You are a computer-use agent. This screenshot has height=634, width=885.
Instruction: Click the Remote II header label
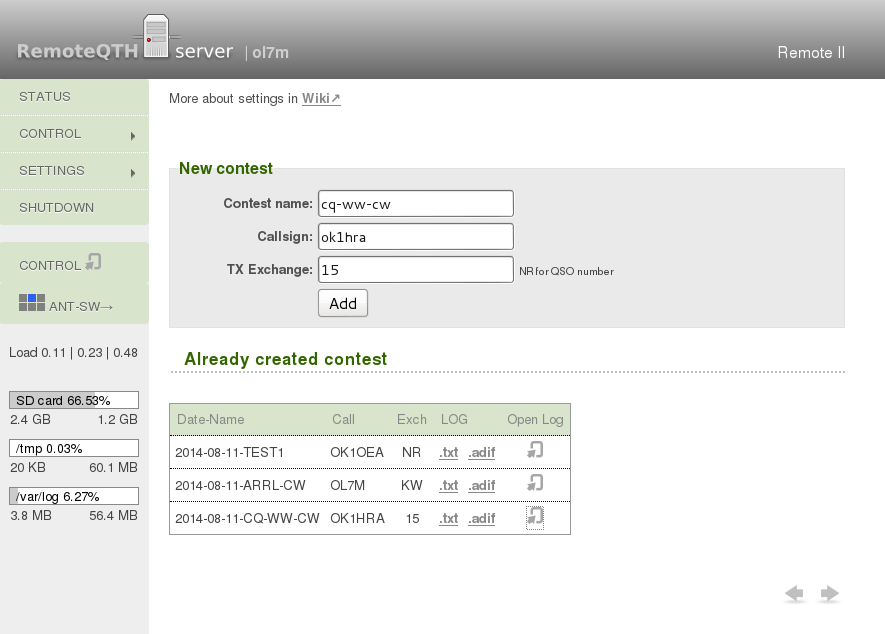pos(811,53)
